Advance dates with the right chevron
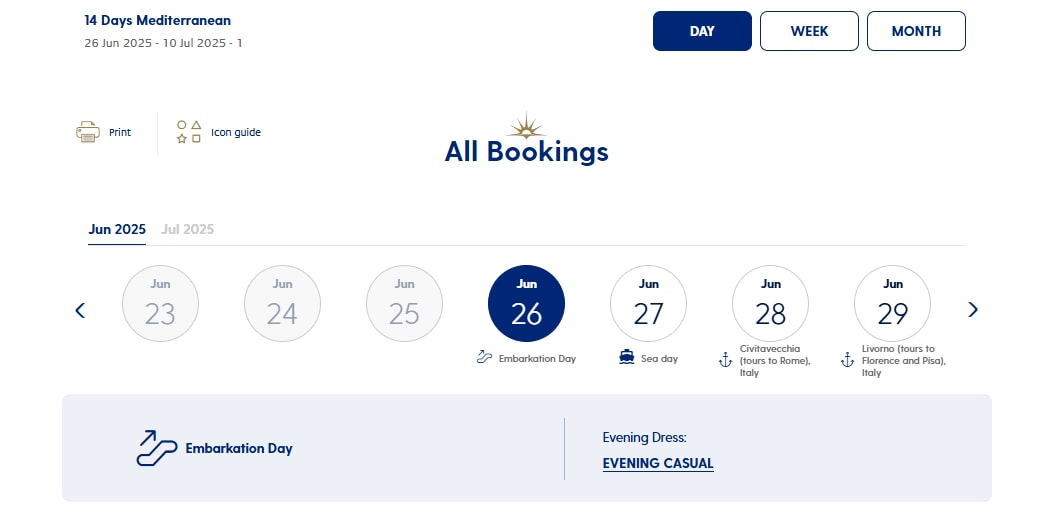 [973, 310]
